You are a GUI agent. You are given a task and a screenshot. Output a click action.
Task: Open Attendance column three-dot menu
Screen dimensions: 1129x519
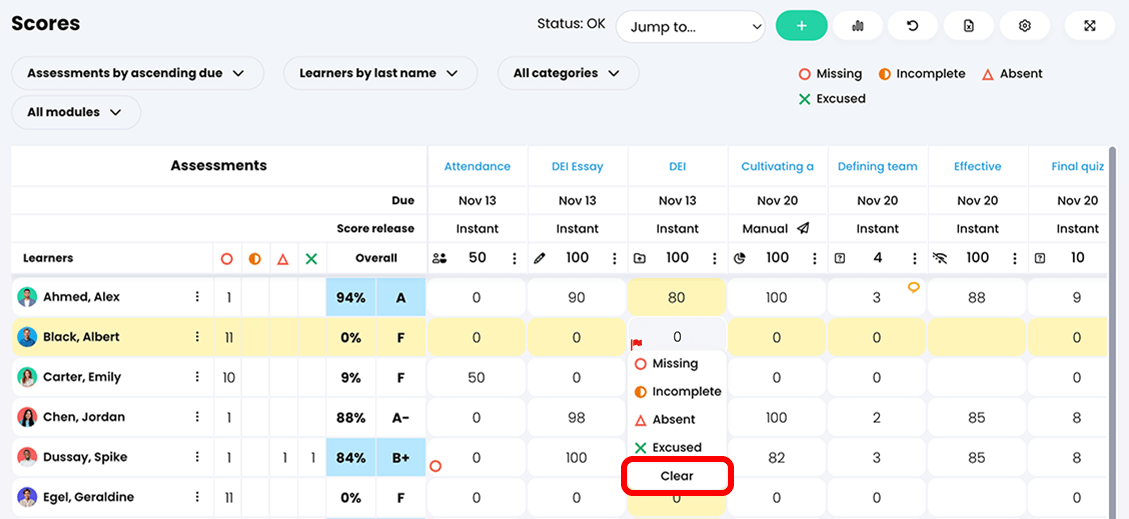click(514, 258)
